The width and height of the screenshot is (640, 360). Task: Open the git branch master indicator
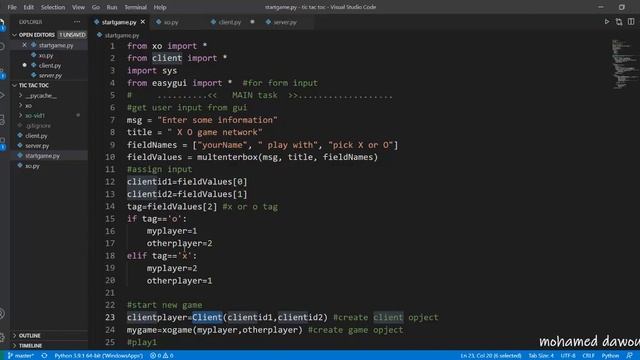[21, 356]
